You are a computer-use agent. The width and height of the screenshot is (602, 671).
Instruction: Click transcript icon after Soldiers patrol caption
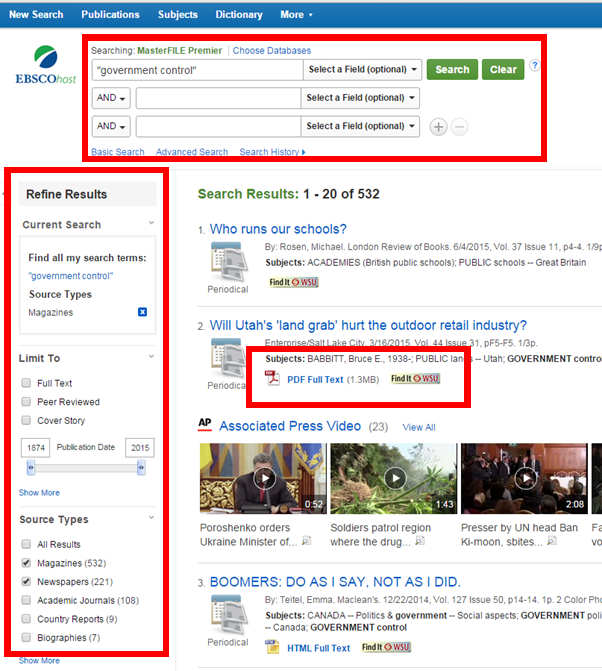[420, 541]
